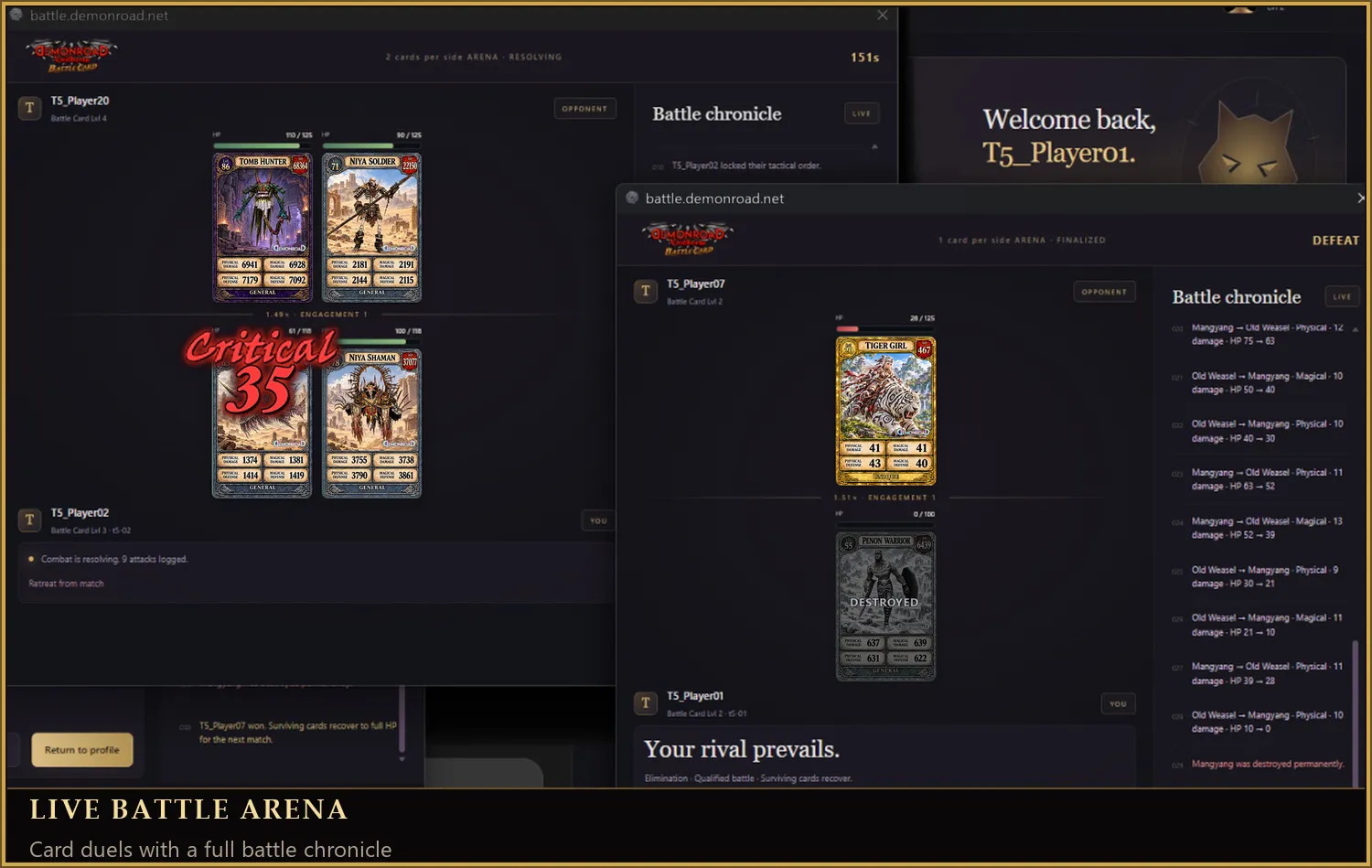Screen dimensions: 1372x868
Task: Click the cat mascot on the welcome banner
Action: coord(1247,144)
